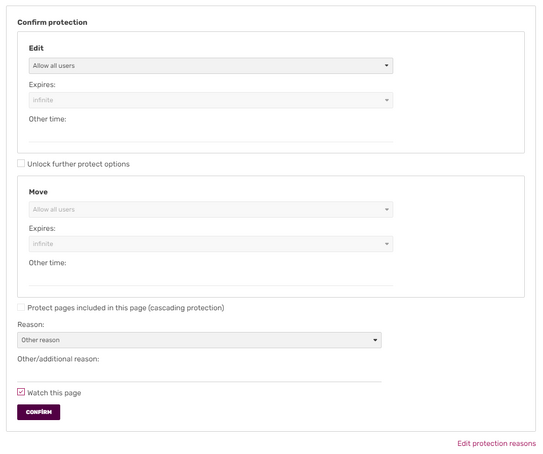Open the Edit protection reasons link
The height and width of the screenshot is (454, 543).
(496, 443)
